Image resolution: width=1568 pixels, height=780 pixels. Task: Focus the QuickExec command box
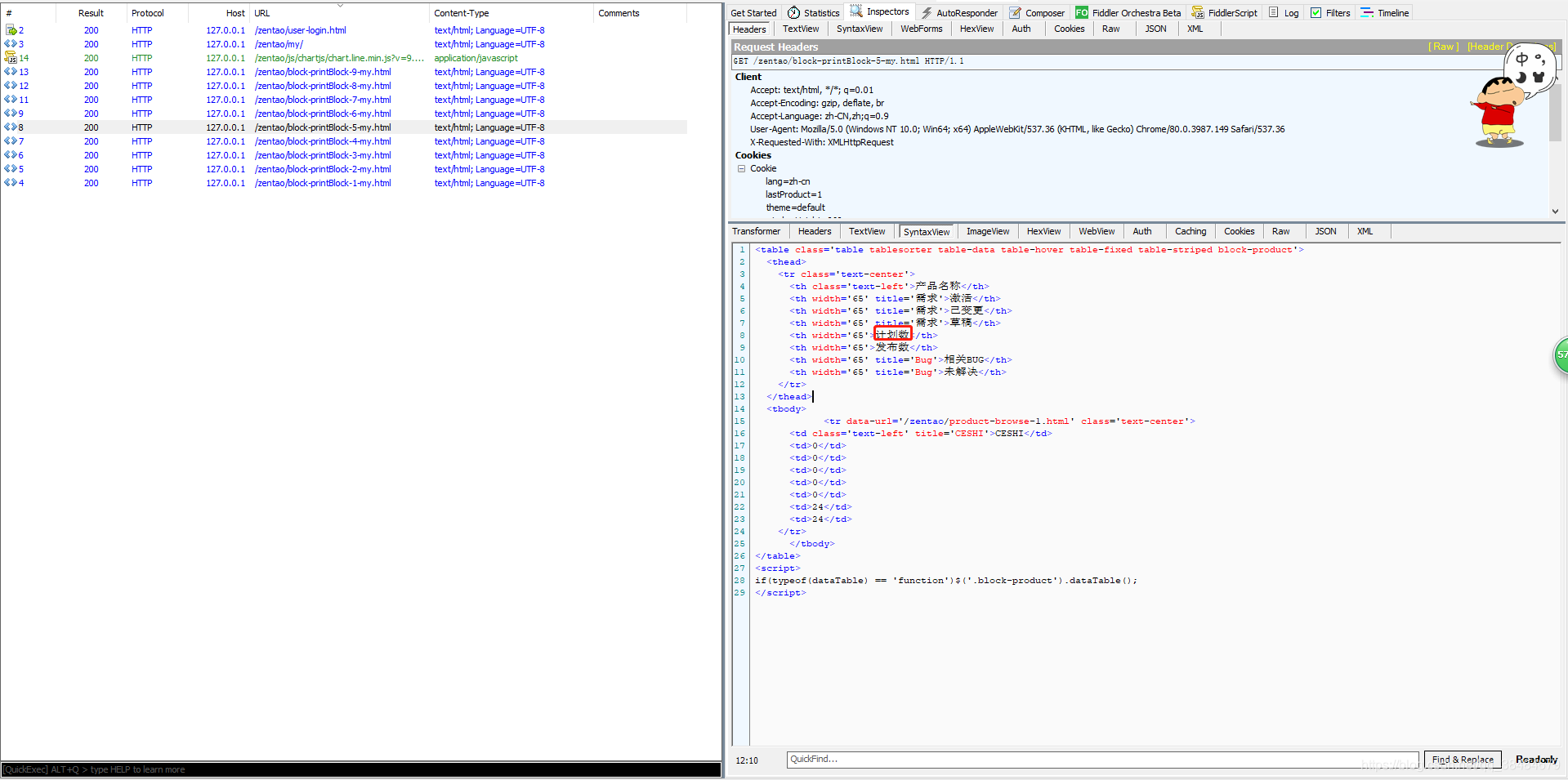pos(361,769)
